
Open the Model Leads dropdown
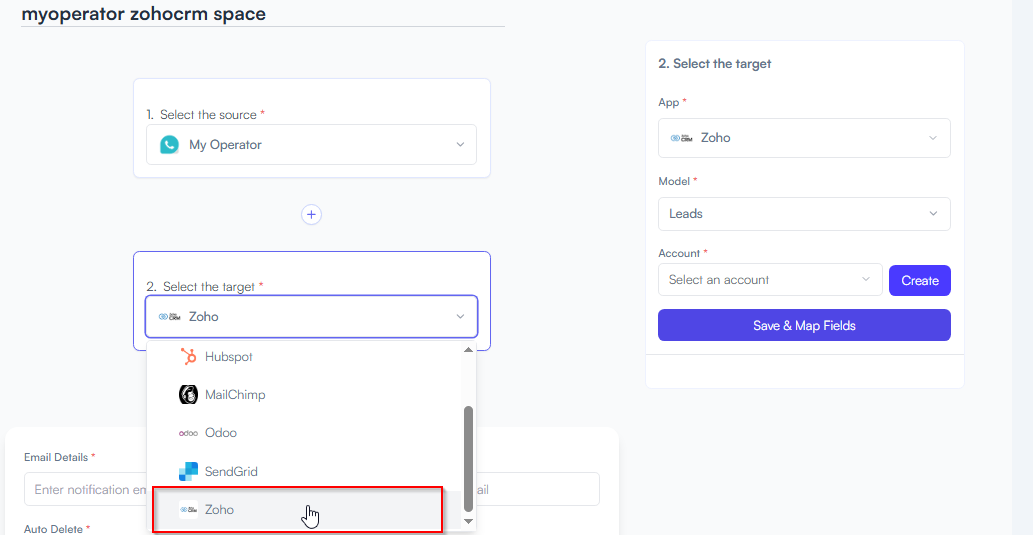pyautogui.click(x=804, y=213)
